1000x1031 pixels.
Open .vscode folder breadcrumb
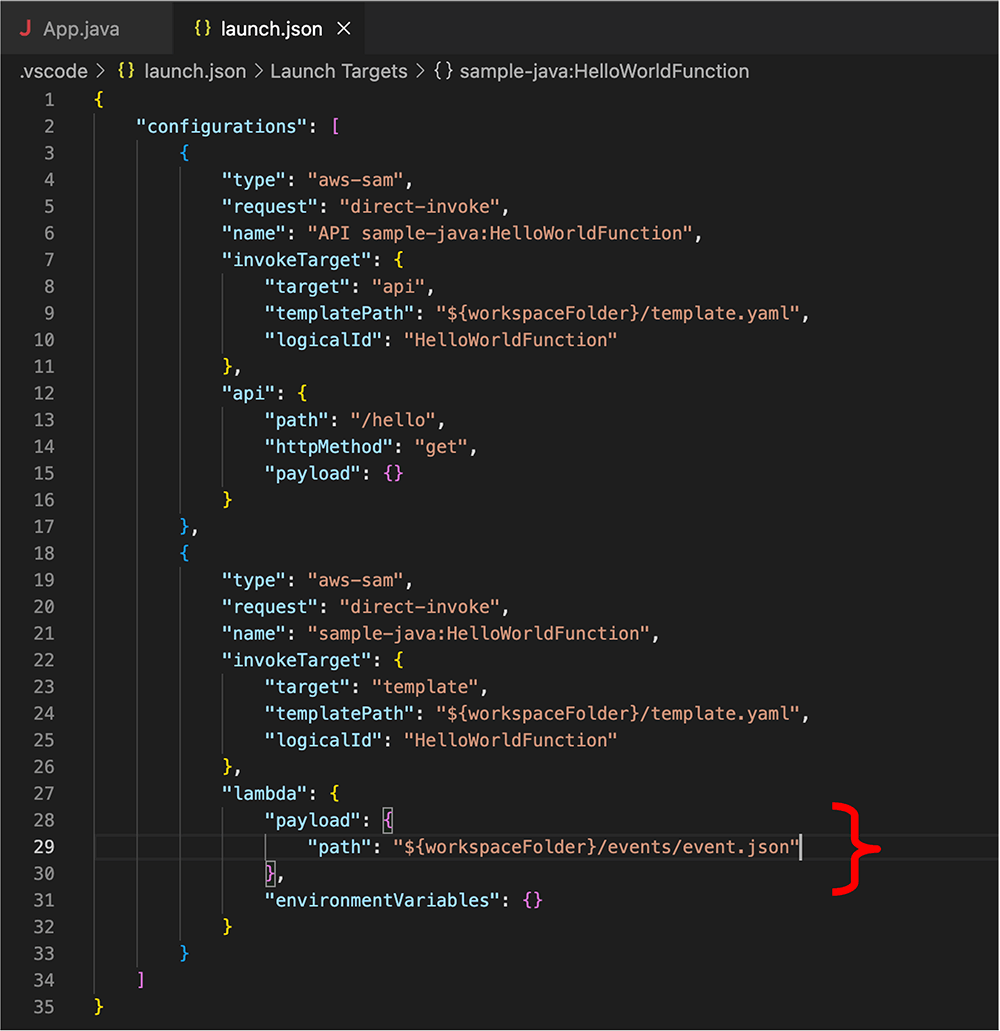point(52,71)
